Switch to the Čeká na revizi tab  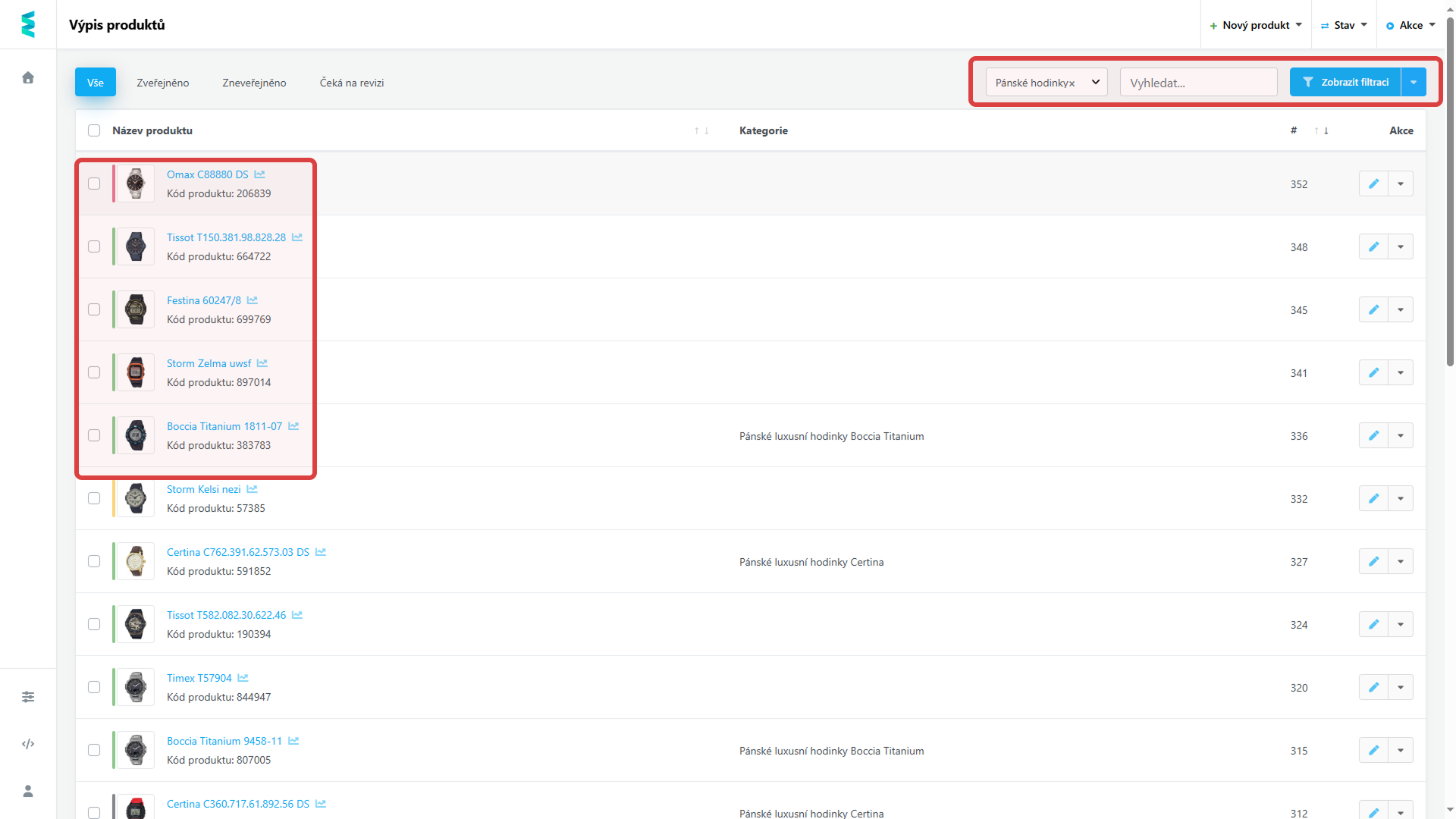pos(352,83)
